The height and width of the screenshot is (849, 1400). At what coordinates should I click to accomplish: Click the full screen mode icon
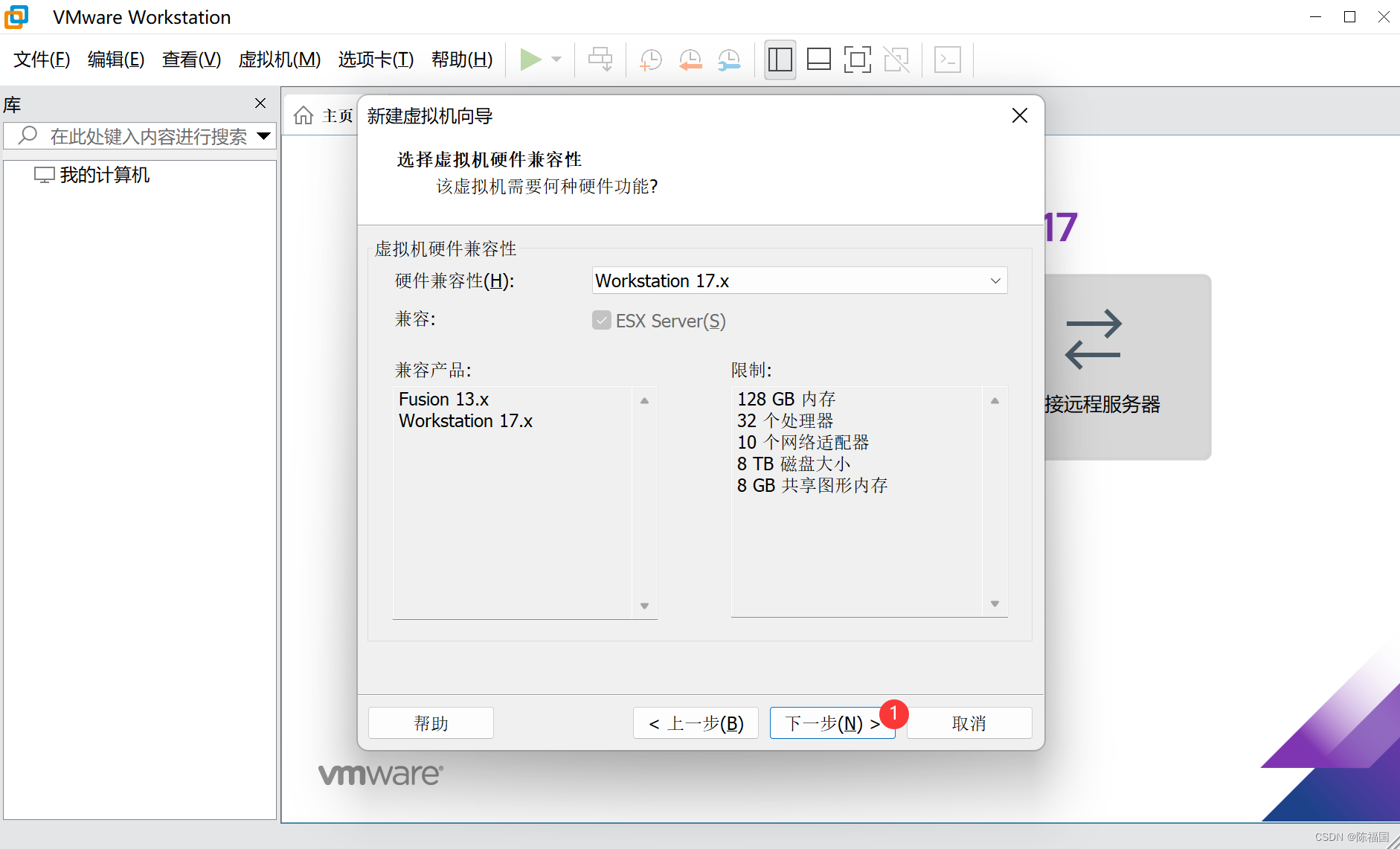pos(858,60)
